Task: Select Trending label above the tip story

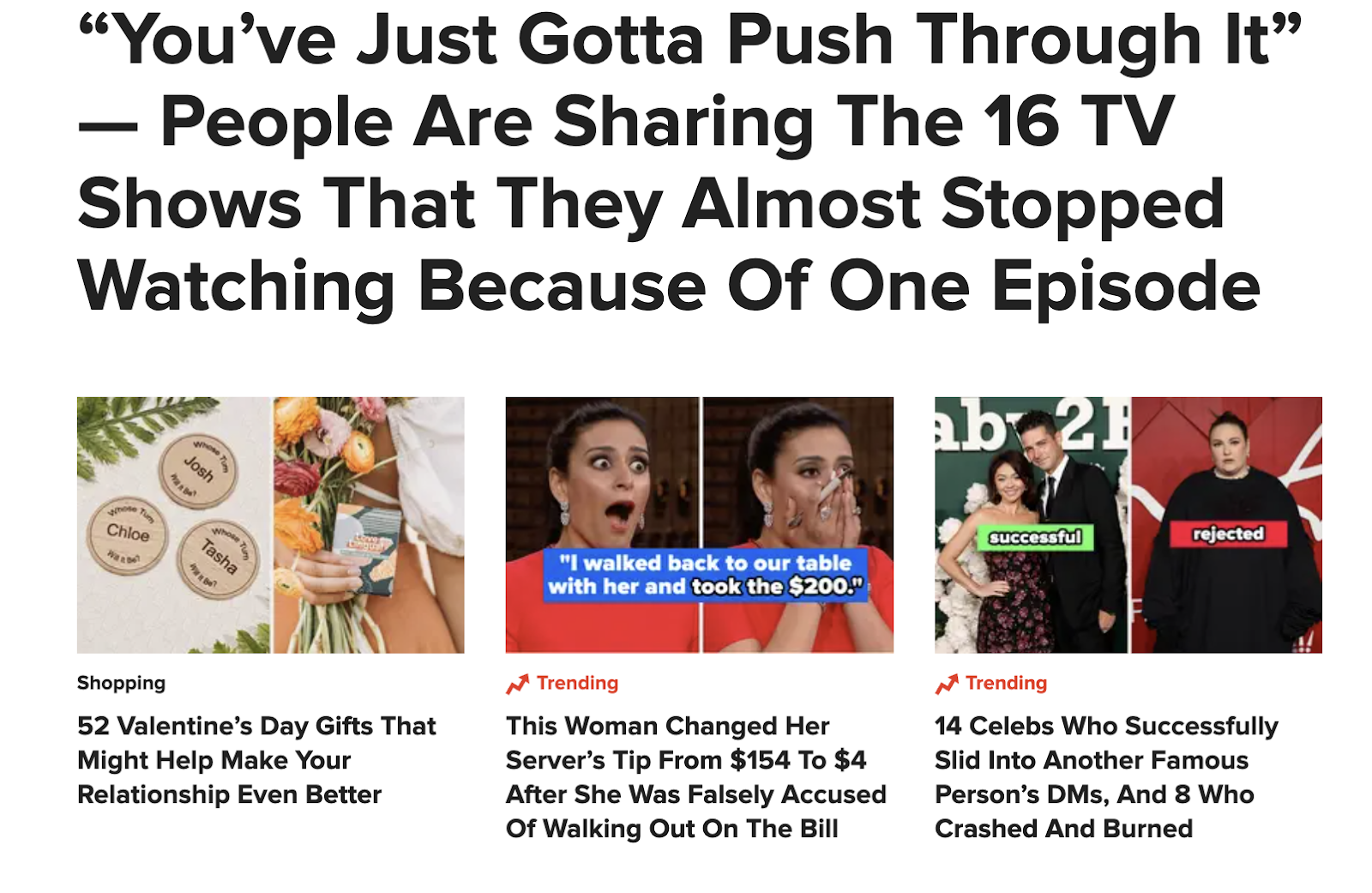Action: click(577, 683)
